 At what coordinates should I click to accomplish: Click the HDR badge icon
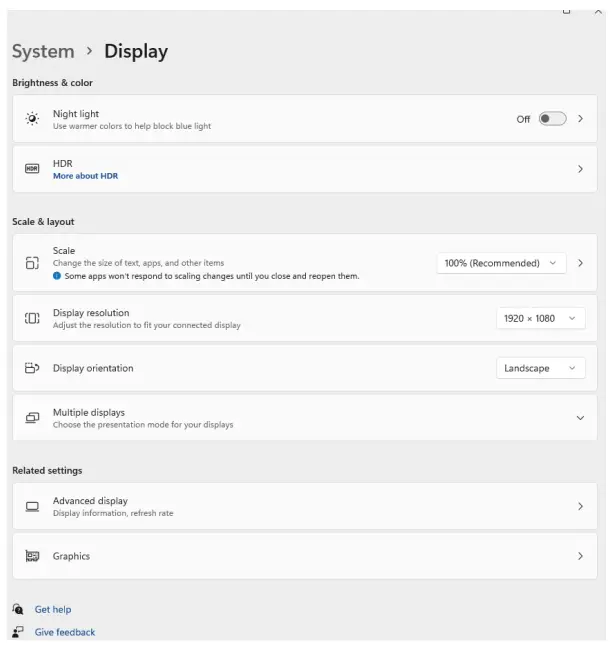click(x=32, y=169)
